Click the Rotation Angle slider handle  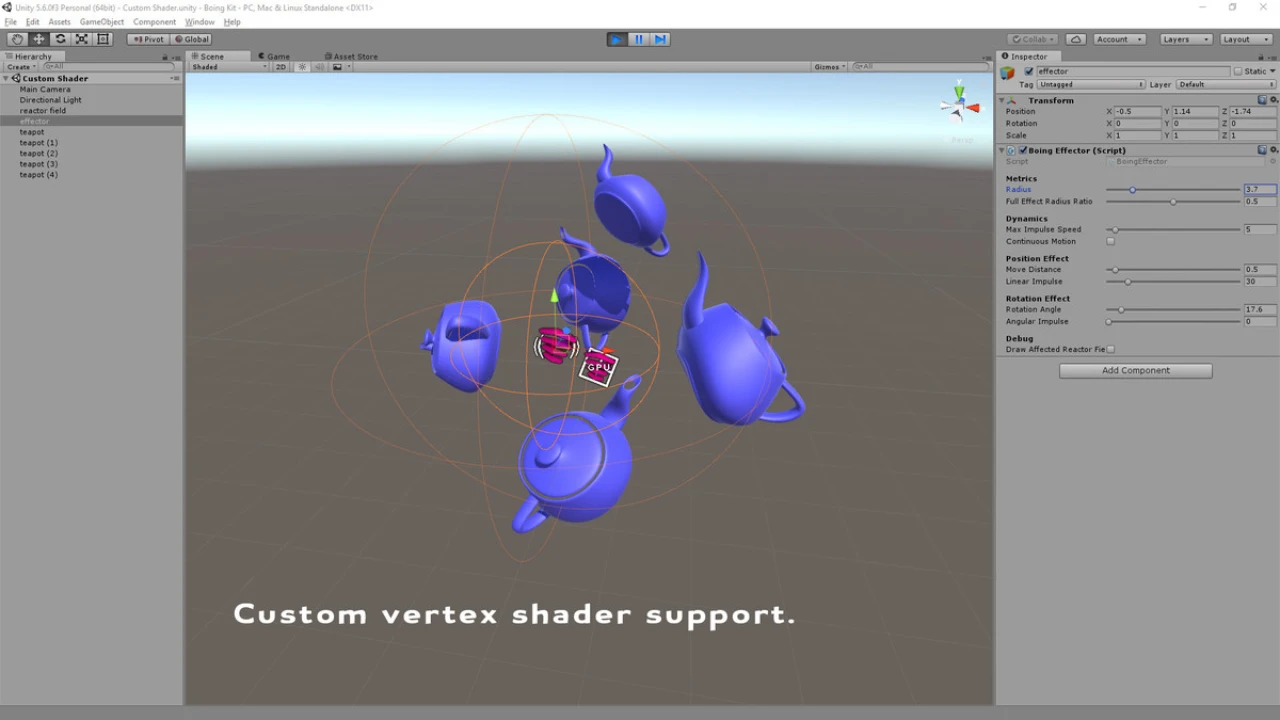1121,309
